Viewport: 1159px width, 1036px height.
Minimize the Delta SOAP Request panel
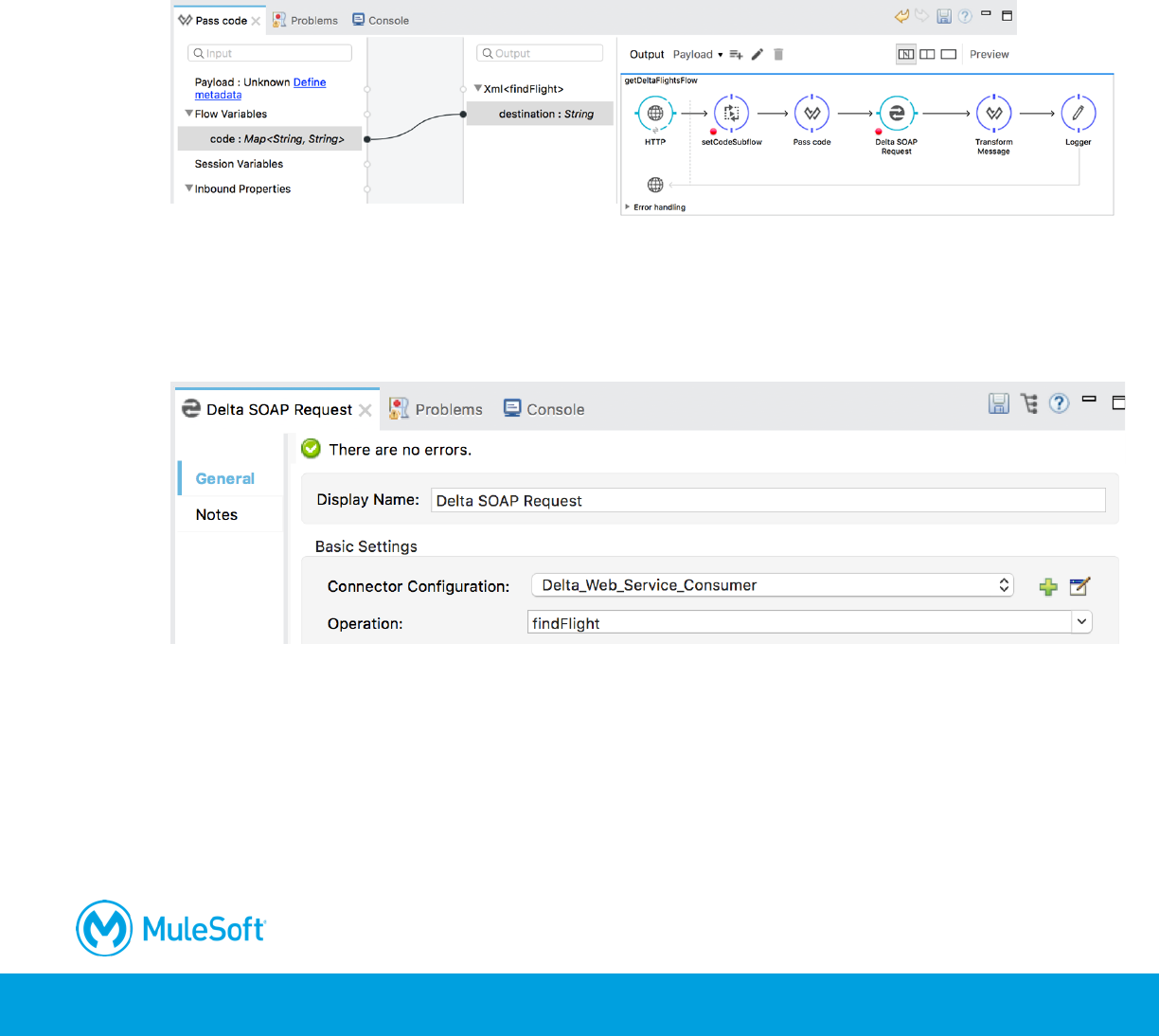1089,400
